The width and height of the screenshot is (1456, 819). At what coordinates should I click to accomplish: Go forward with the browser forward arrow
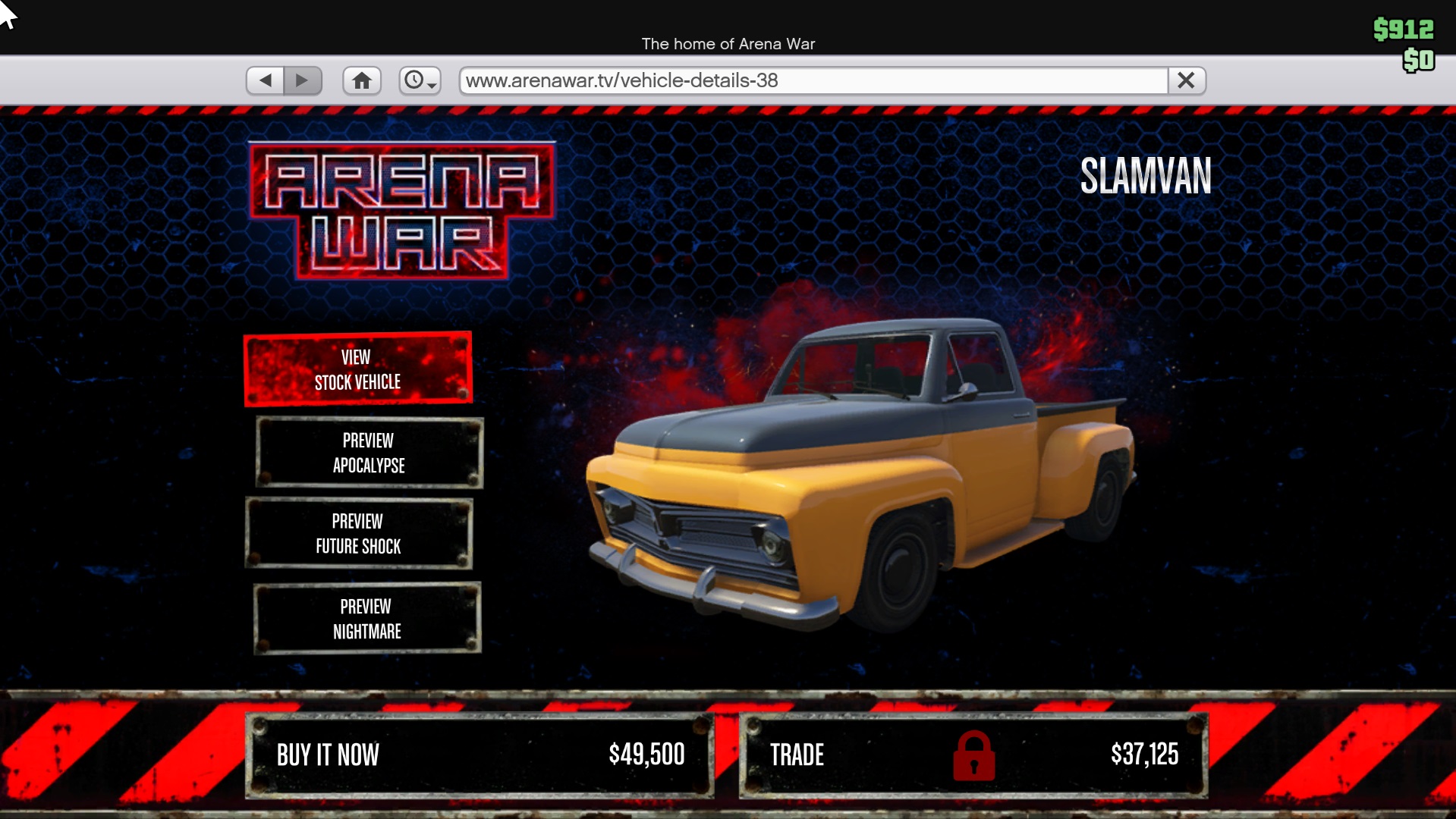click(303, 80)
